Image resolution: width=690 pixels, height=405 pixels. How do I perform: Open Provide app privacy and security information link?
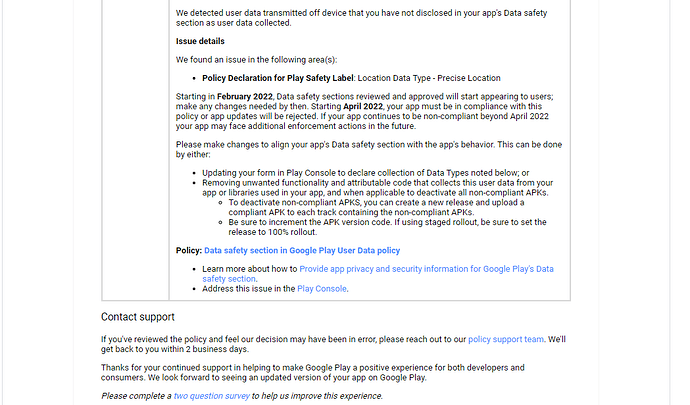[378, 274]
